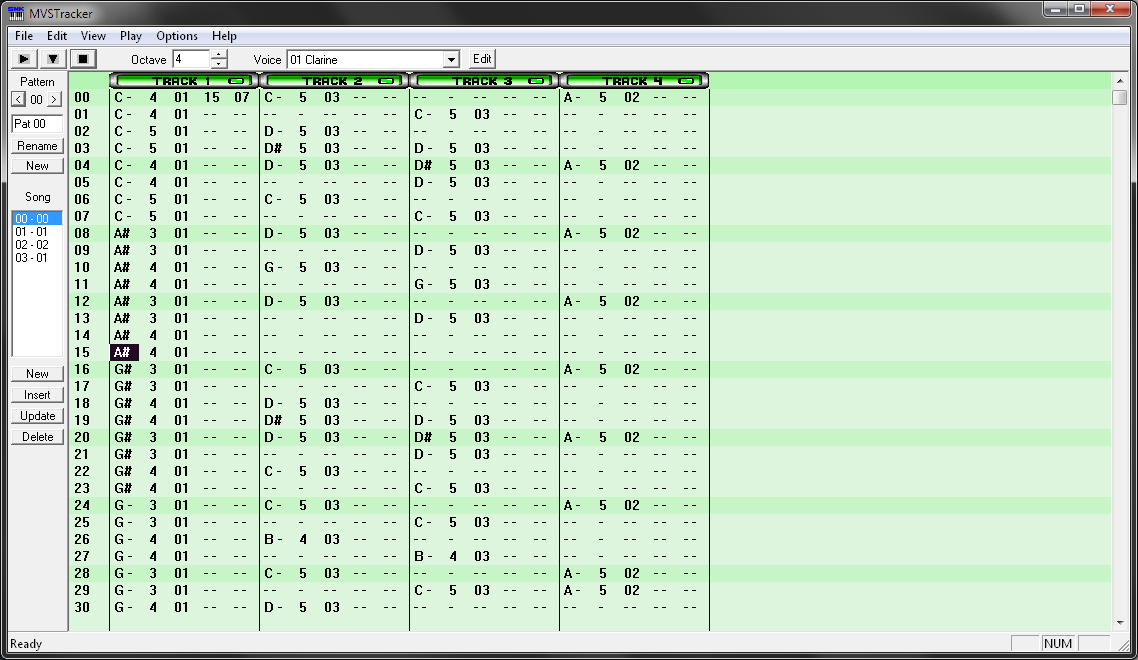1138x660 pixels.
Task: Click row number 30 in the pattern grid
Action: (x=82, y=607)
